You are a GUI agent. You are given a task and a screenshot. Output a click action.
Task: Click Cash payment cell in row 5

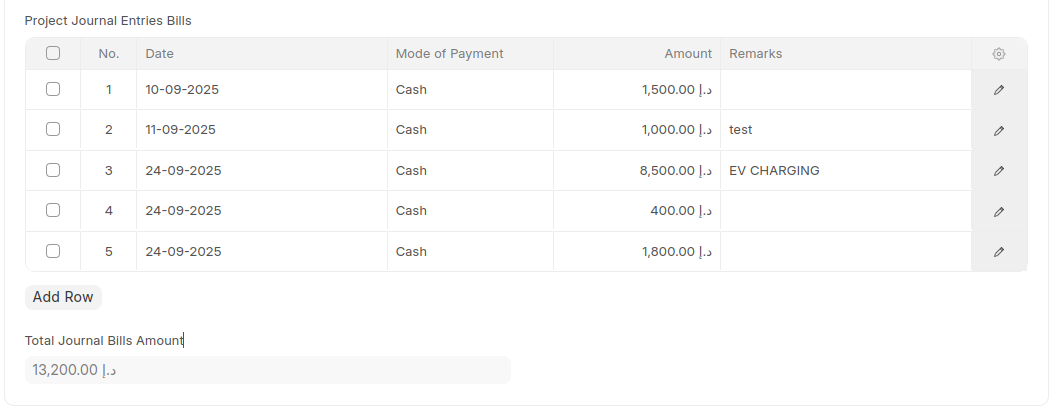pyautogui.click(x=469, y=252)
